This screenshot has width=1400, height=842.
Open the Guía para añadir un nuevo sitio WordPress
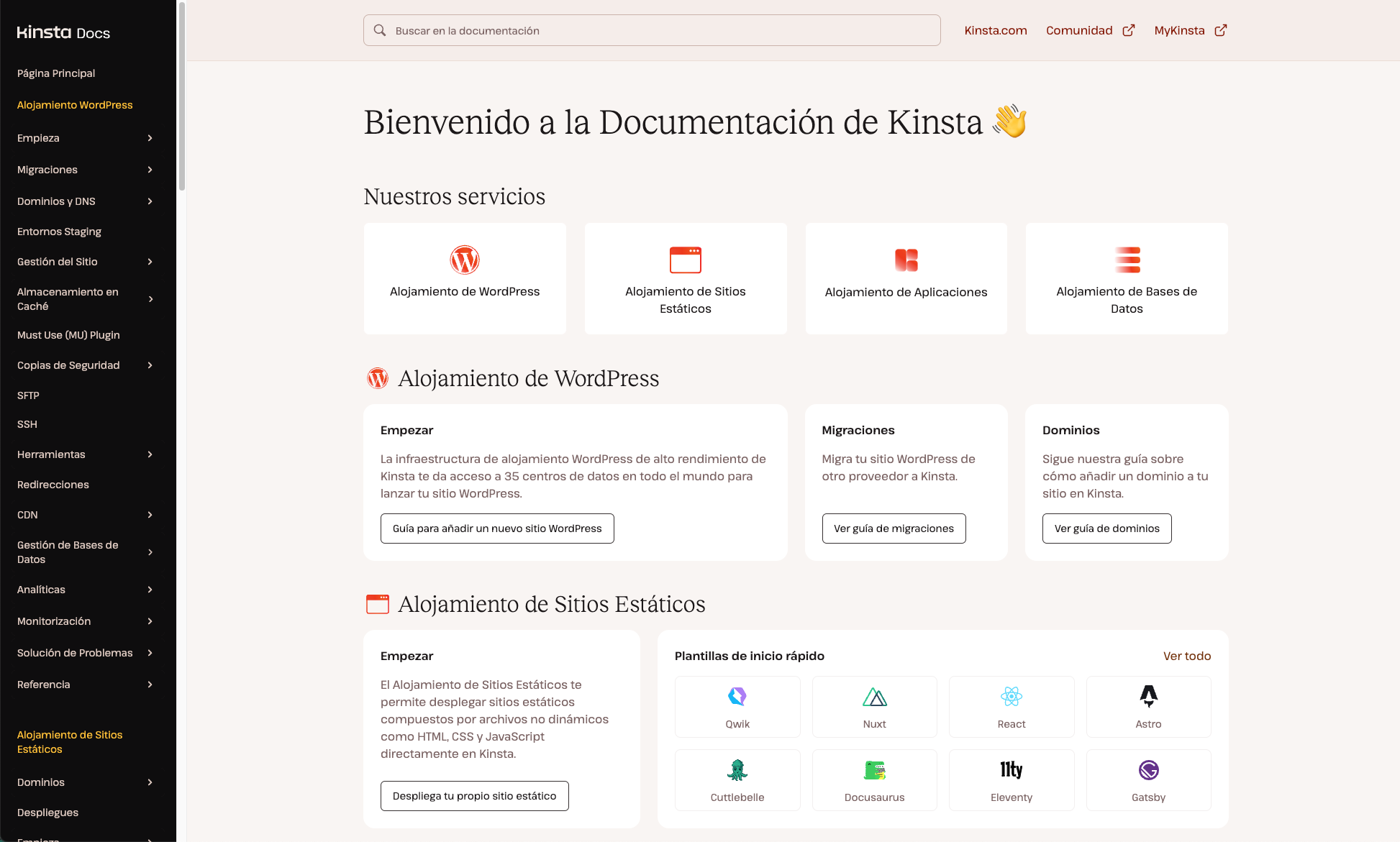click(497, 528)
